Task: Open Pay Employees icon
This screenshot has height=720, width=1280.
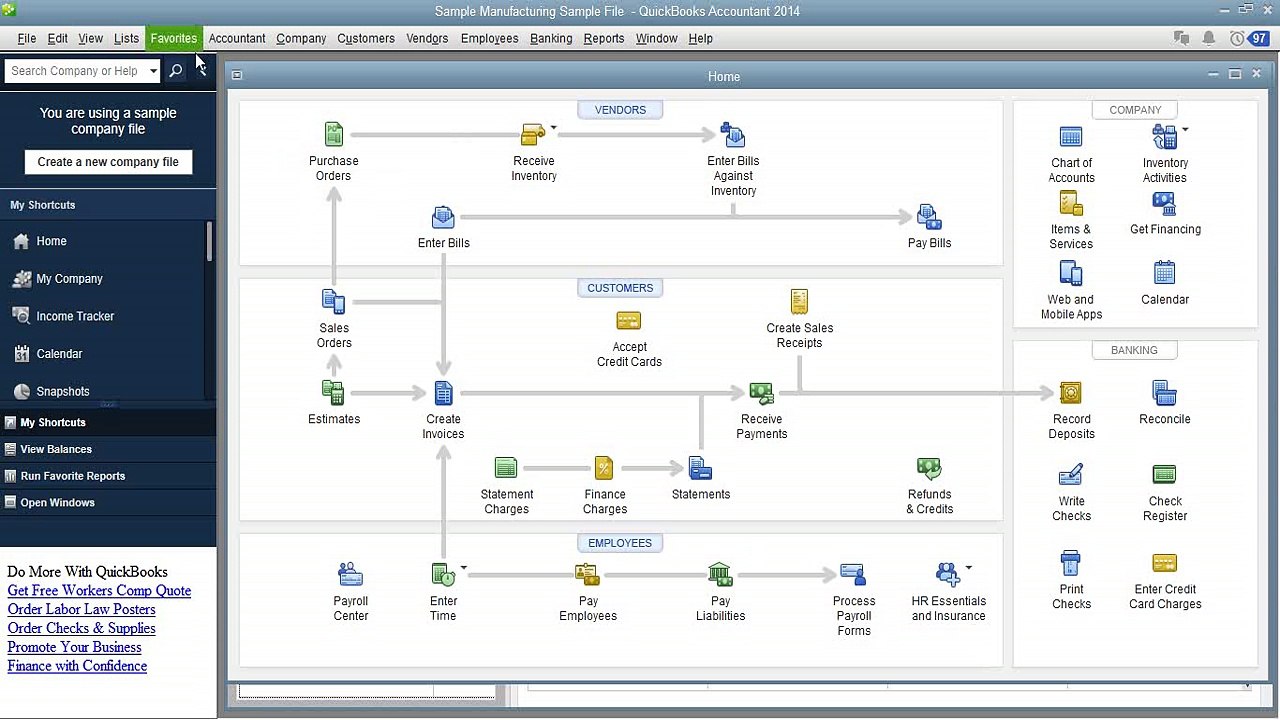Action: coord(588,575)
